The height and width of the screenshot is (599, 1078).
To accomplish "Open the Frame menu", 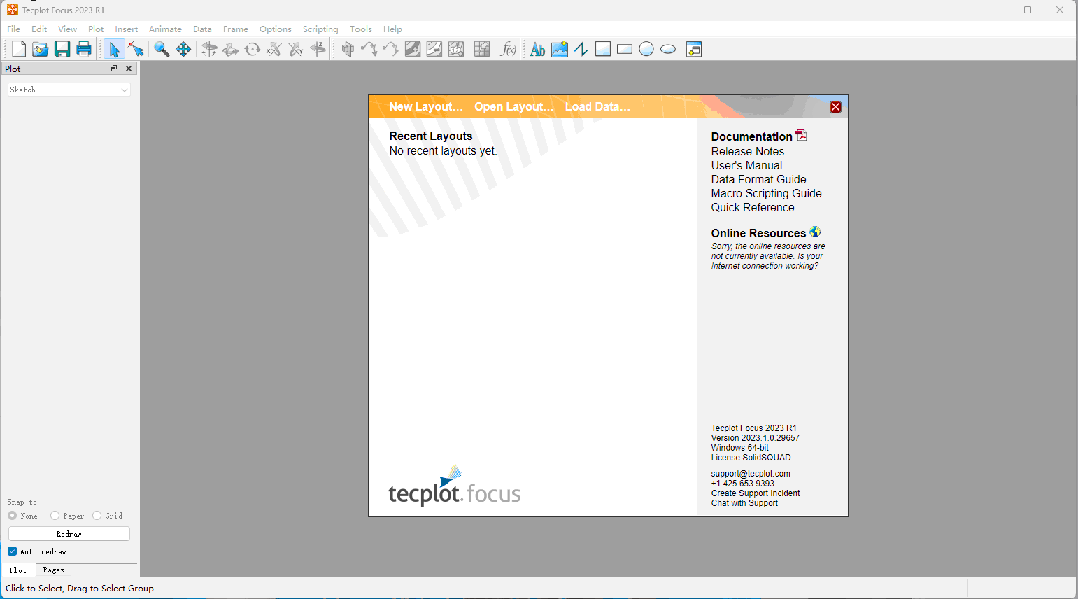I will pyautogui.click(x=235, y=29).
